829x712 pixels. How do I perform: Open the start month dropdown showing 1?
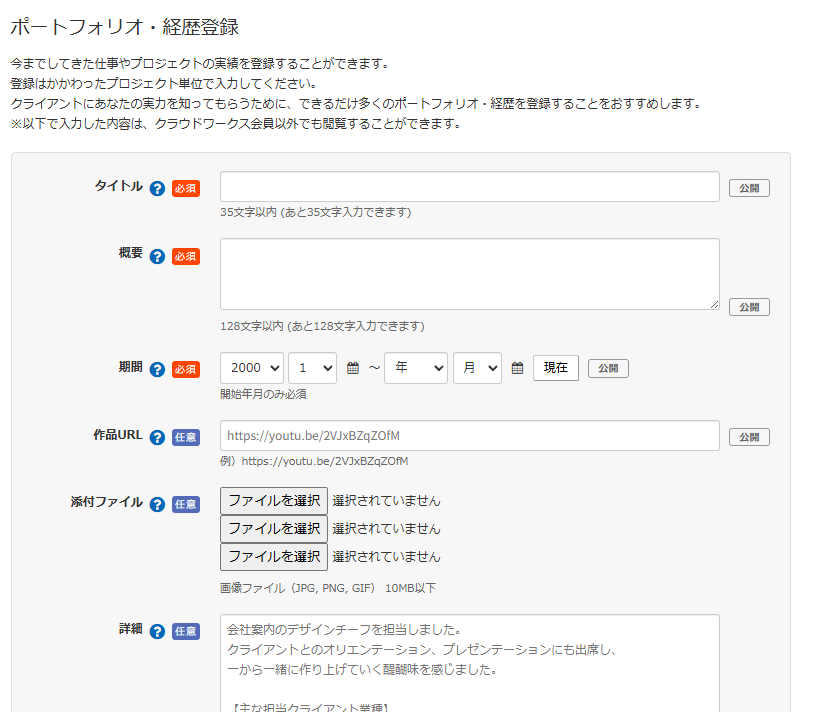pos(312,368)
